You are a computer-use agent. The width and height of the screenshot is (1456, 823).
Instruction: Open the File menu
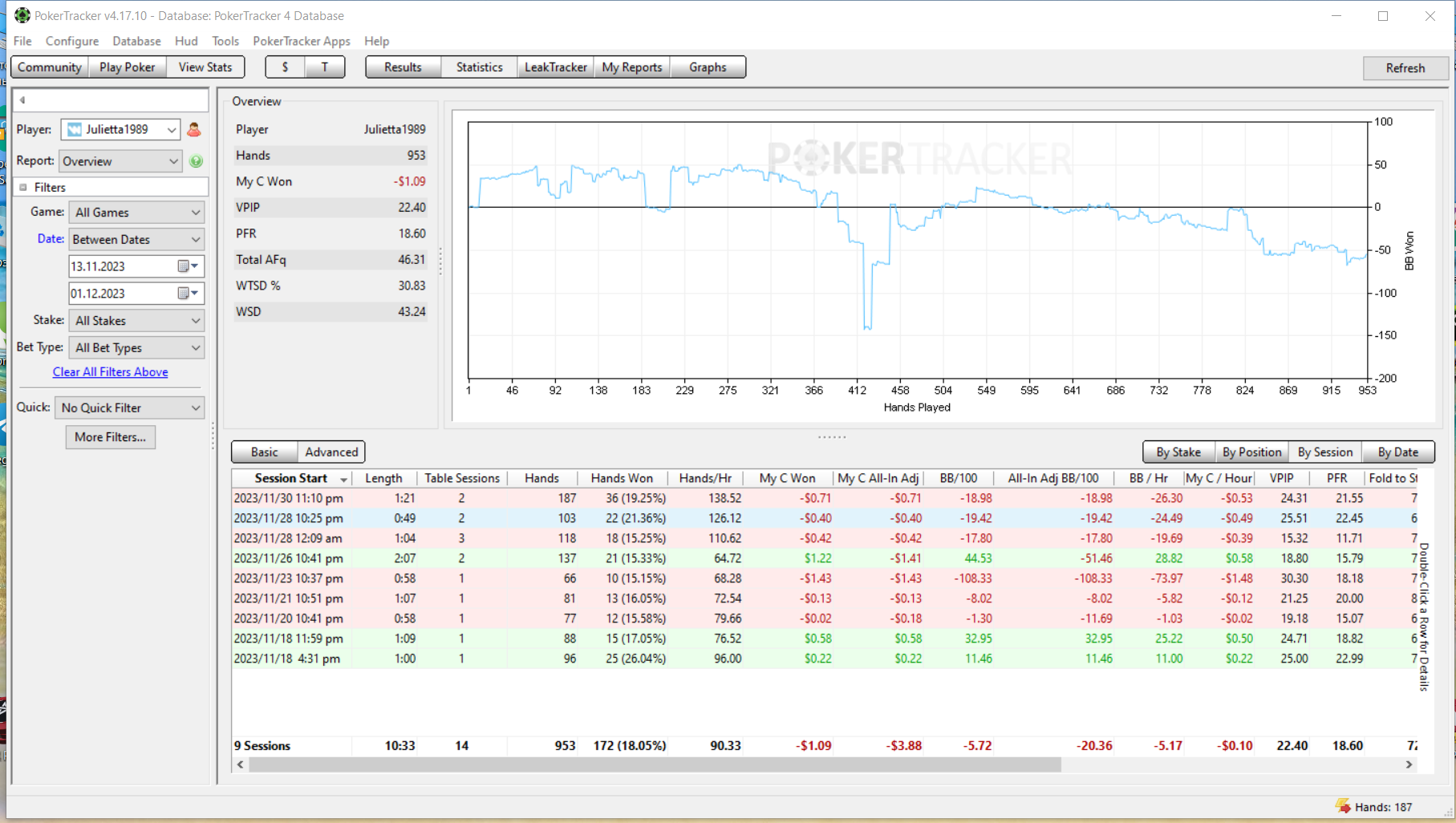click(22, 41)
